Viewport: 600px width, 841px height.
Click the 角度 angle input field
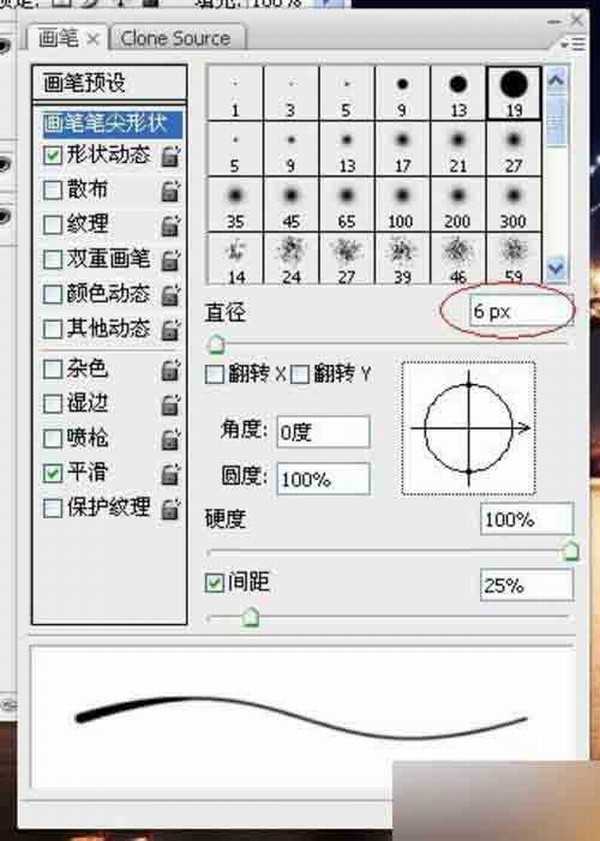(x=323, y=431)
